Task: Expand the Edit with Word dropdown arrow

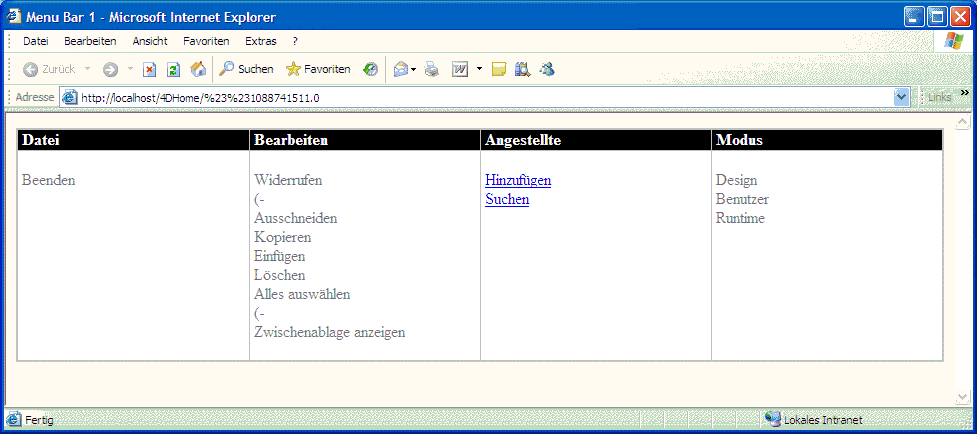Action: coord(479,69)
